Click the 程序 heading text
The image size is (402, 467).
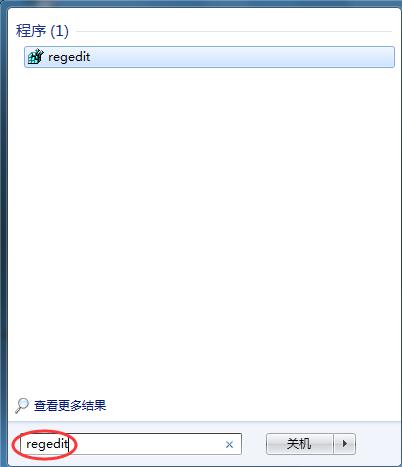click(x=31, y=31)
